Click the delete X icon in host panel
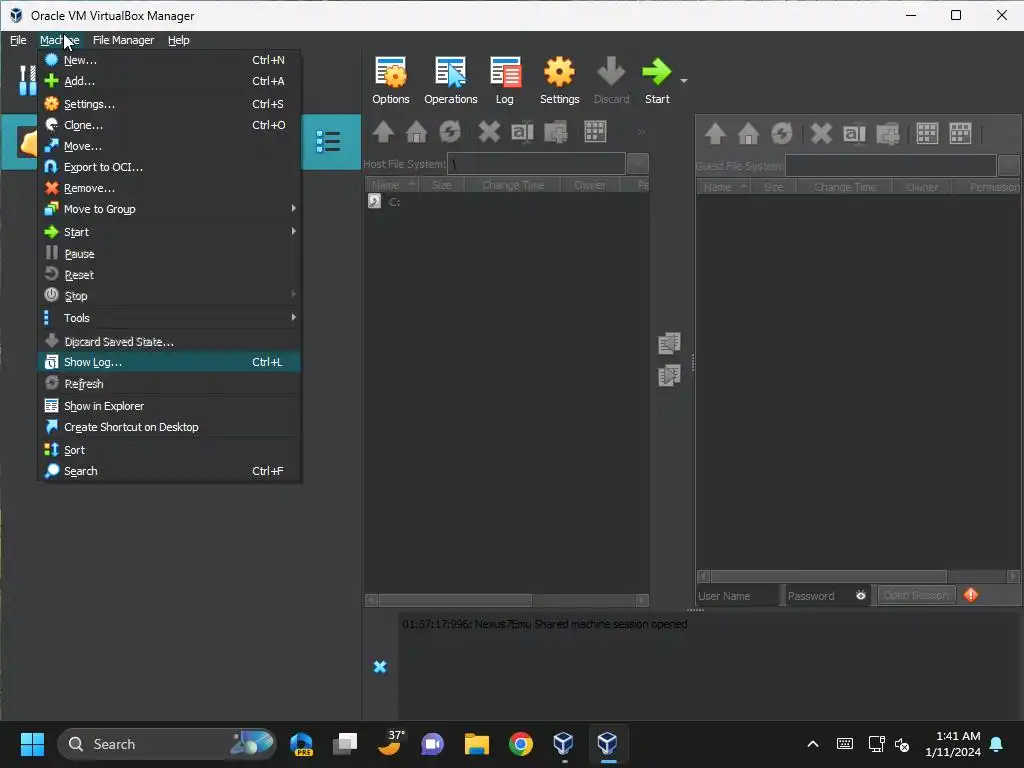 (488, 132)
